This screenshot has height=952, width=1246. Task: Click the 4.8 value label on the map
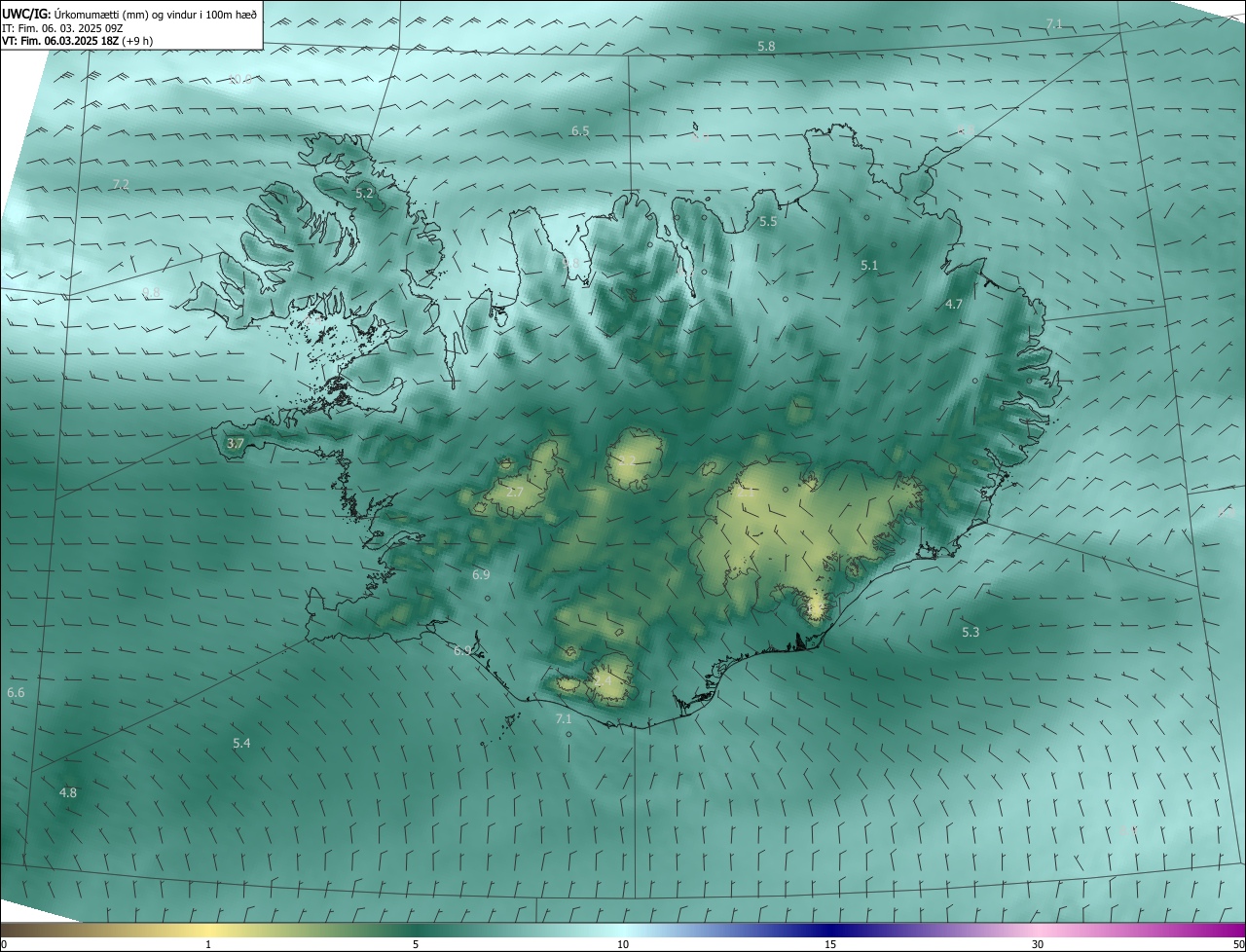click(67, 793)
